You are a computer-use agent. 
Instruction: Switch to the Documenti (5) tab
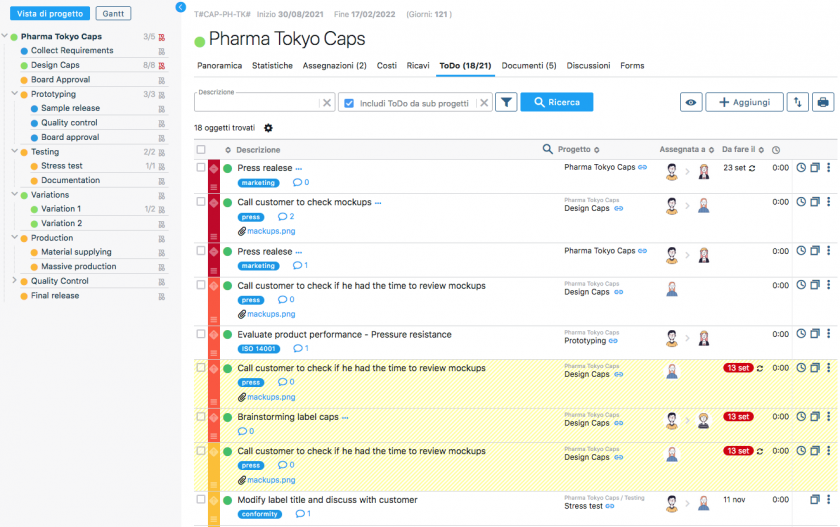coord(529,66)
